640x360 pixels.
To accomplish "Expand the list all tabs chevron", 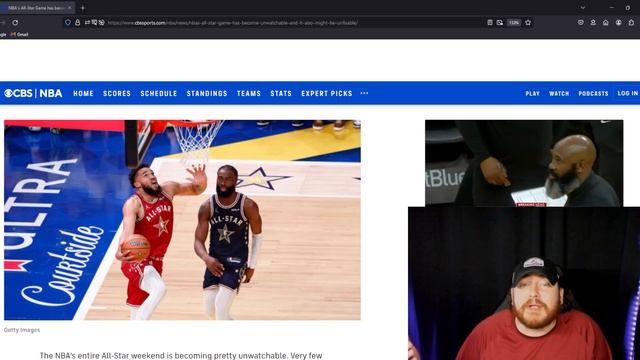I will click(x=583, y=8).
